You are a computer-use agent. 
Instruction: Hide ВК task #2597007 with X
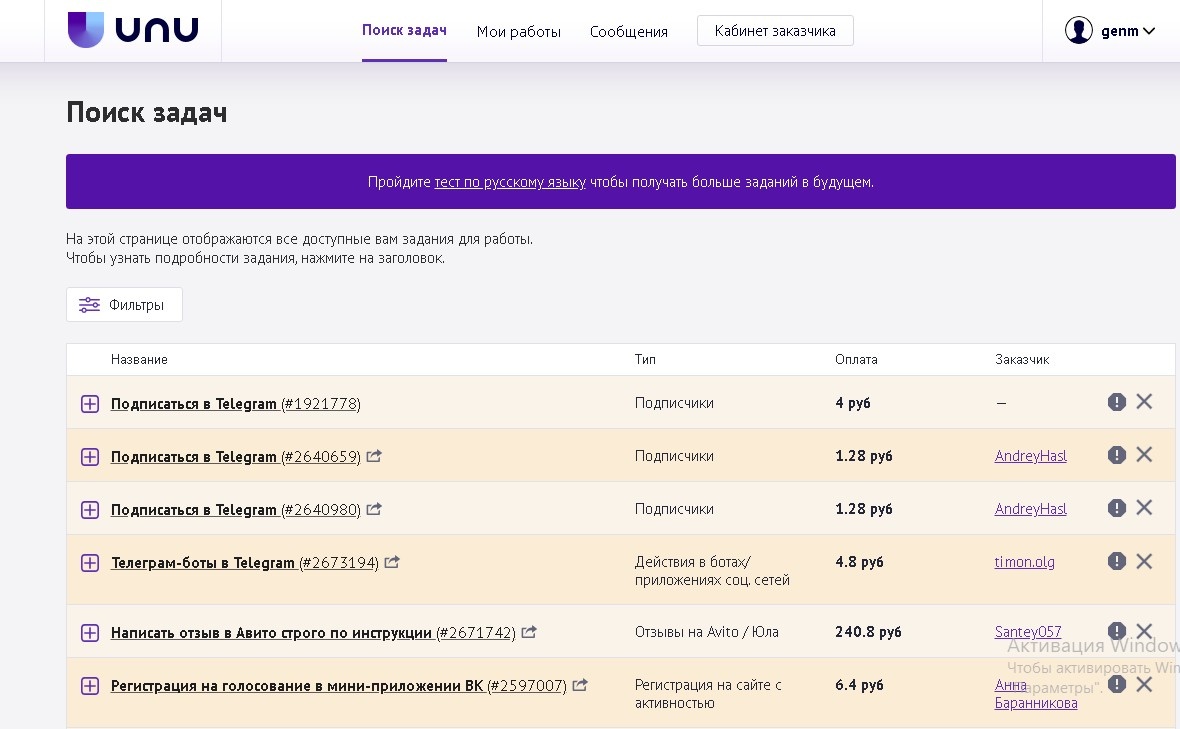pyautogui.click(x=1144, y=684)
